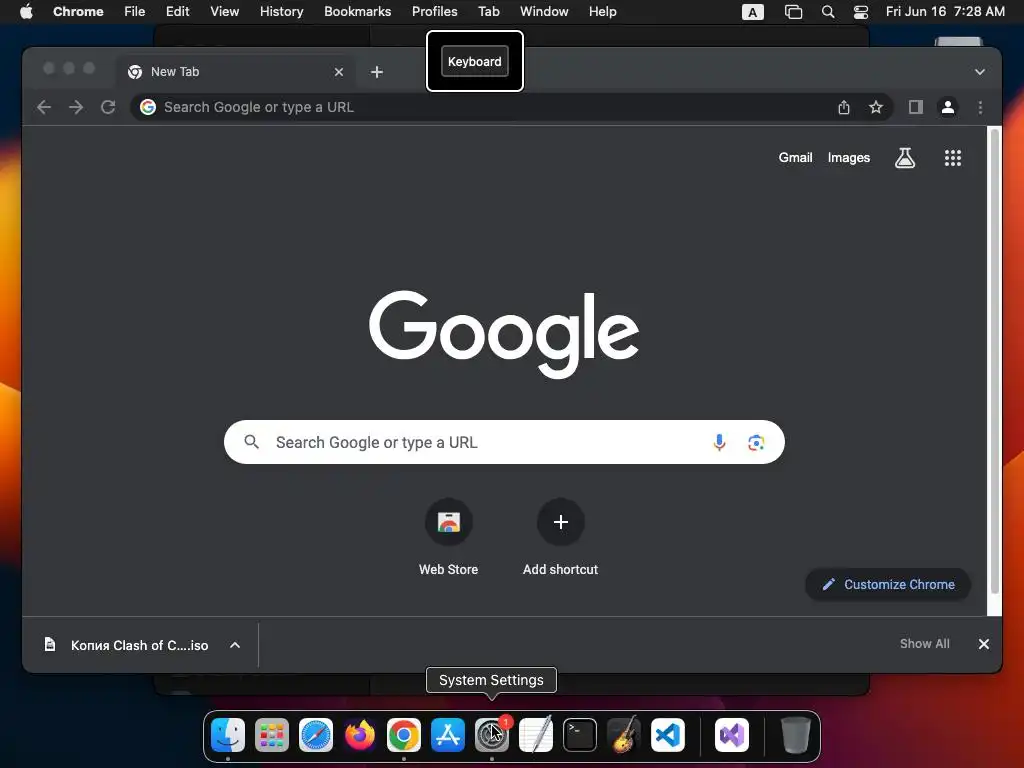The width and height of the screenshot is (1024, 768).
Task: Open System Settings in the Dock
Action: click(x=492, y=735)
